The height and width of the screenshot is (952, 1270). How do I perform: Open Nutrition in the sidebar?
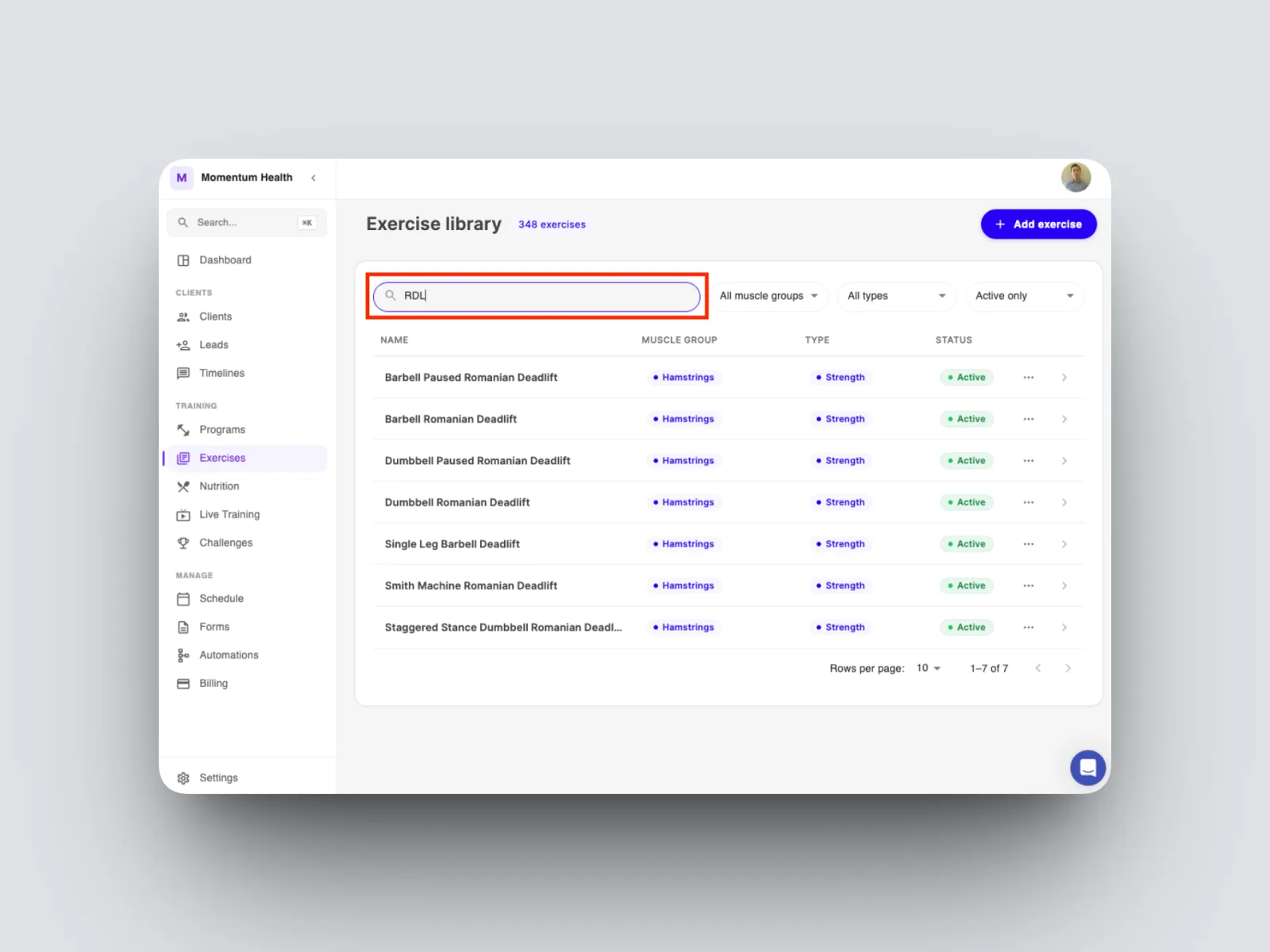pos(246,486)
